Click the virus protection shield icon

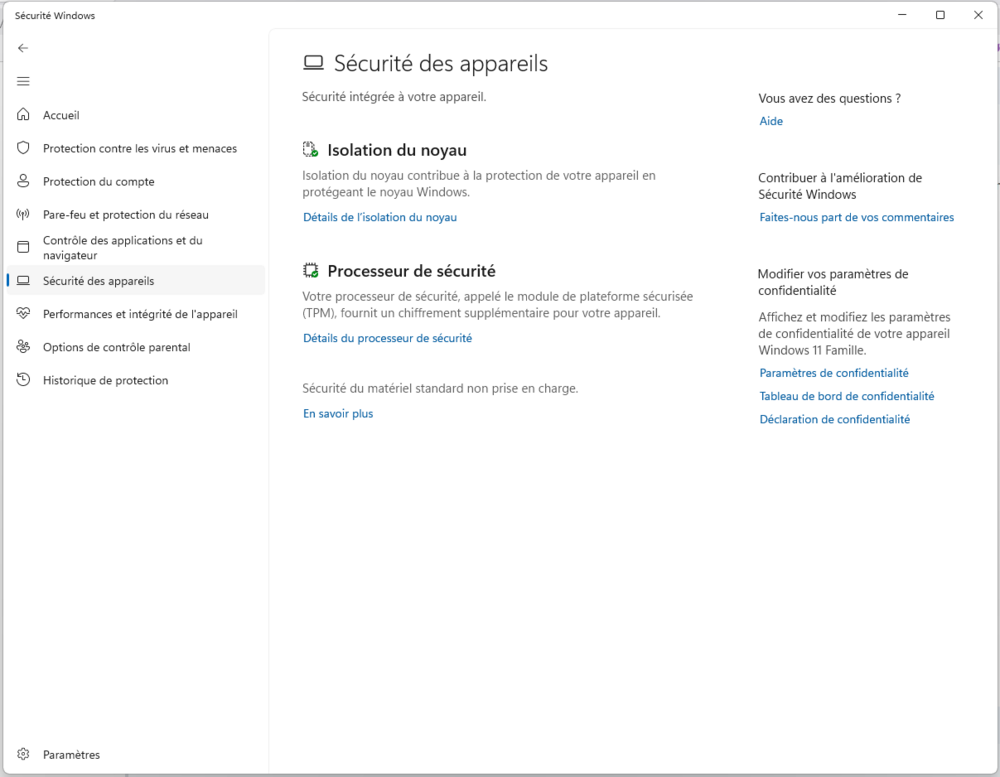[x=23, y=148]
